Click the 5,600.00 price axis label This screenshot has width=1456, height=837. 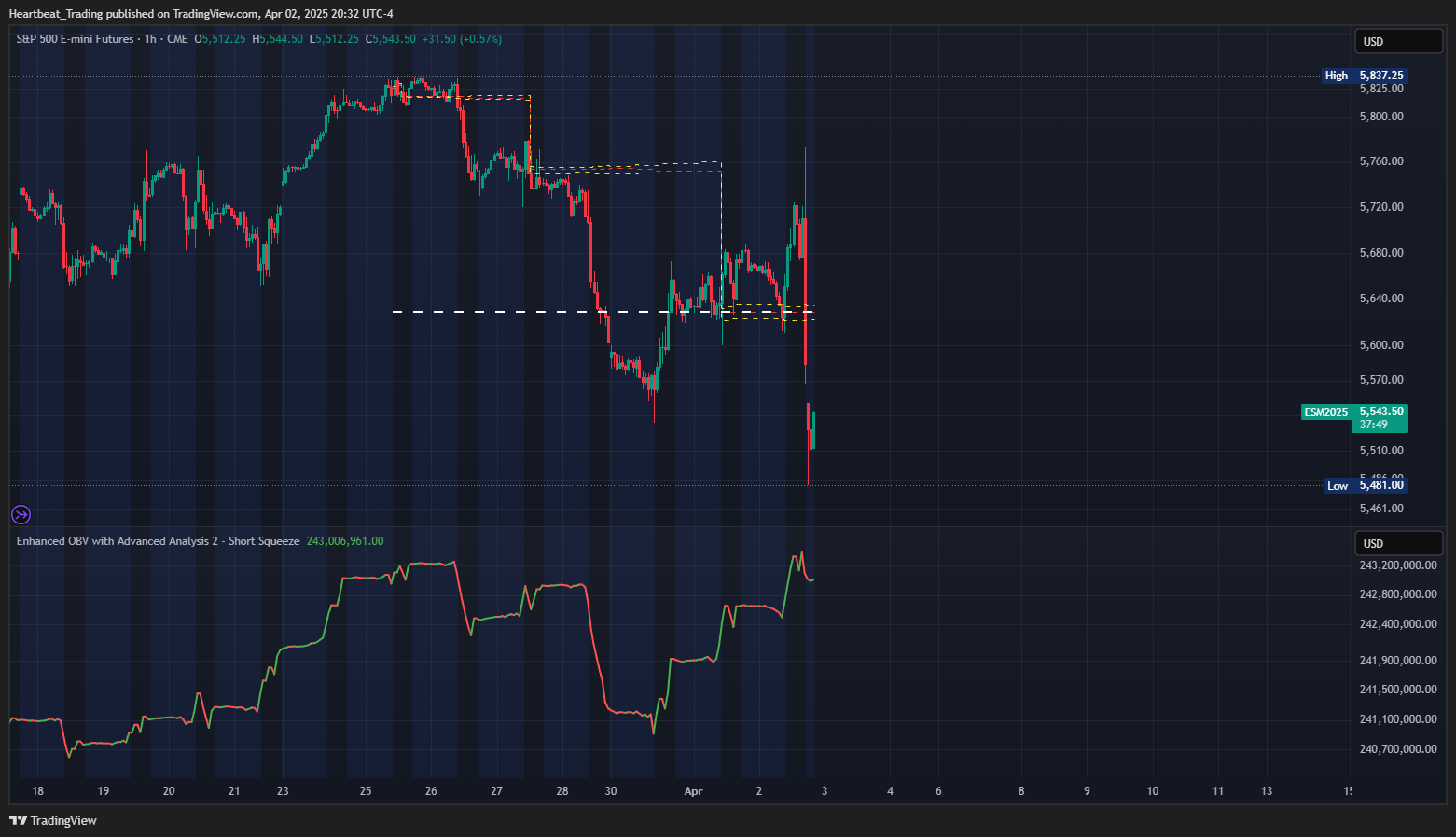tap(1381, 345)
